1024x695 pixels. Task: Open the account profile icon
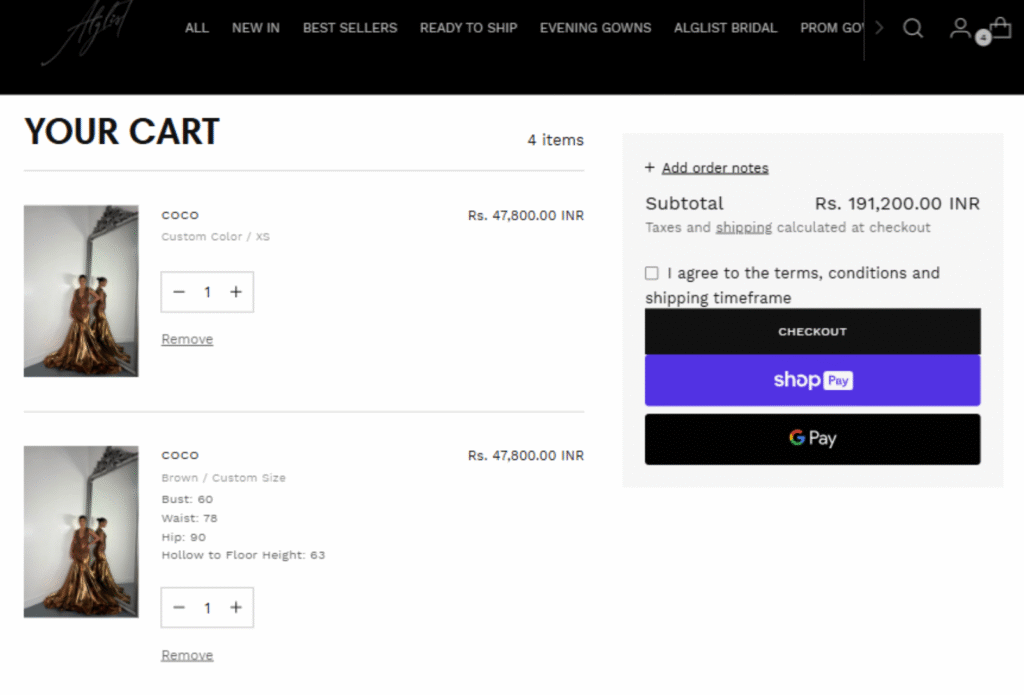pos(960,28)
